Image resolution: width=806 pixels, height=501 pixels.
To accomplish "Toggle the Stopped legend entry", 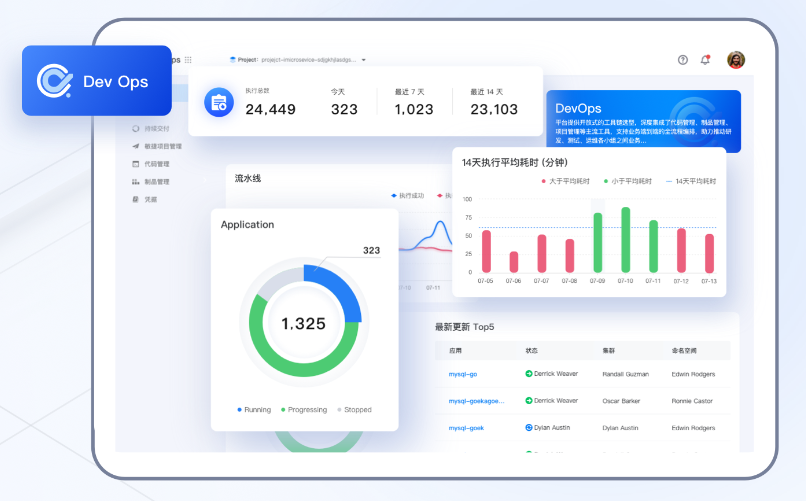I will pos(354,410).
